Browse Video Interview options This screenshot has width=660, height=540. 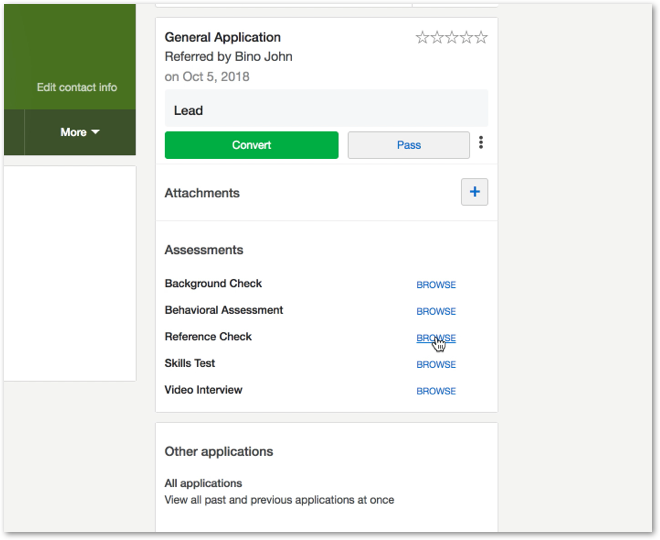[x=436, y=392]
